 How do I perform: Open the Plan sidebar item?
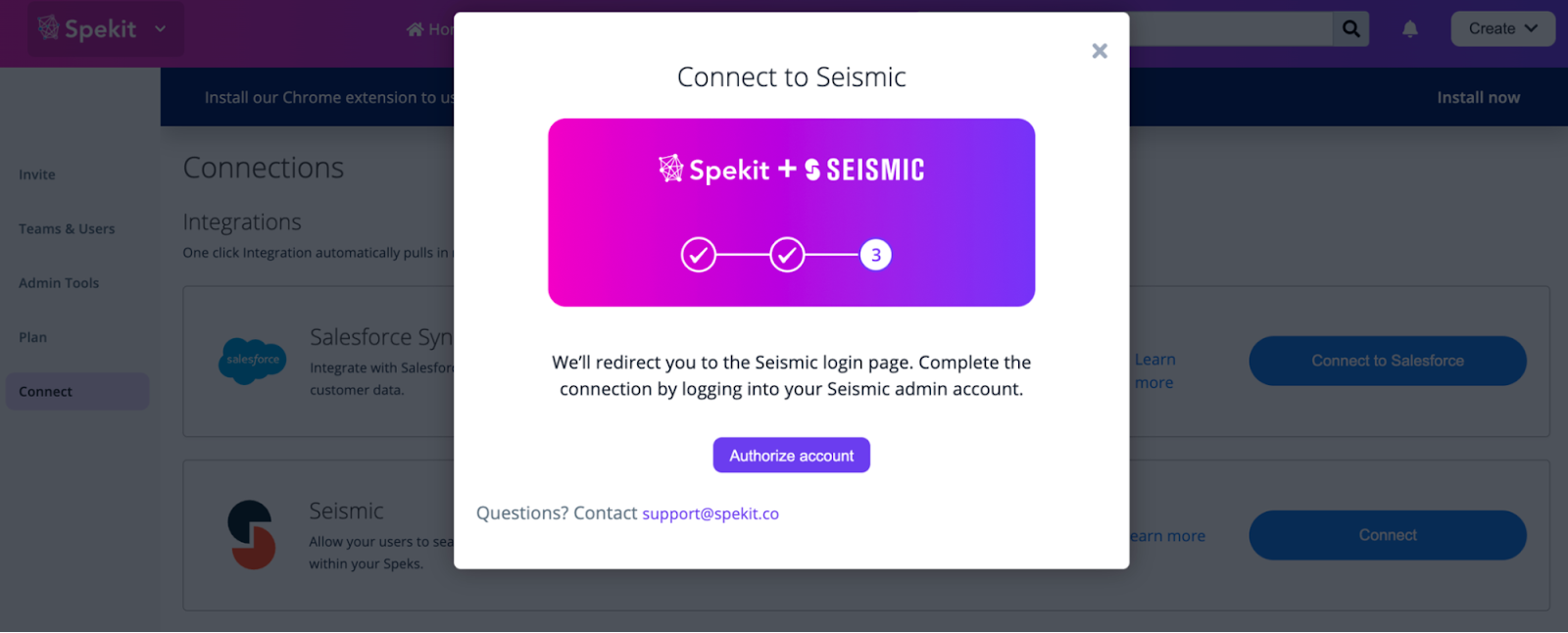[x=33, y=337]
